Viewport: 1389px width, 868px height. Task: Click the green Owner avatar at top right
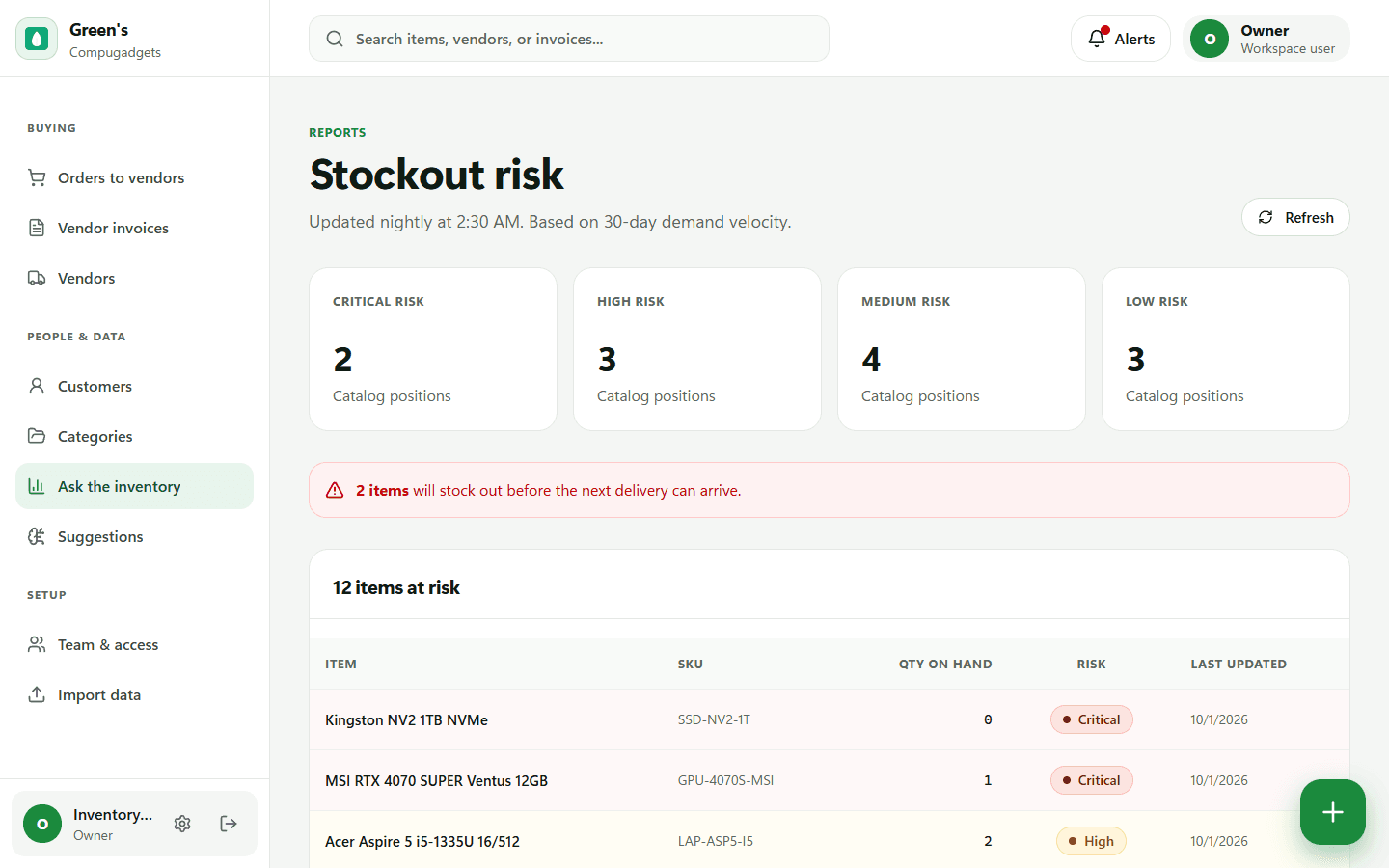click(x=1210, y=39)
